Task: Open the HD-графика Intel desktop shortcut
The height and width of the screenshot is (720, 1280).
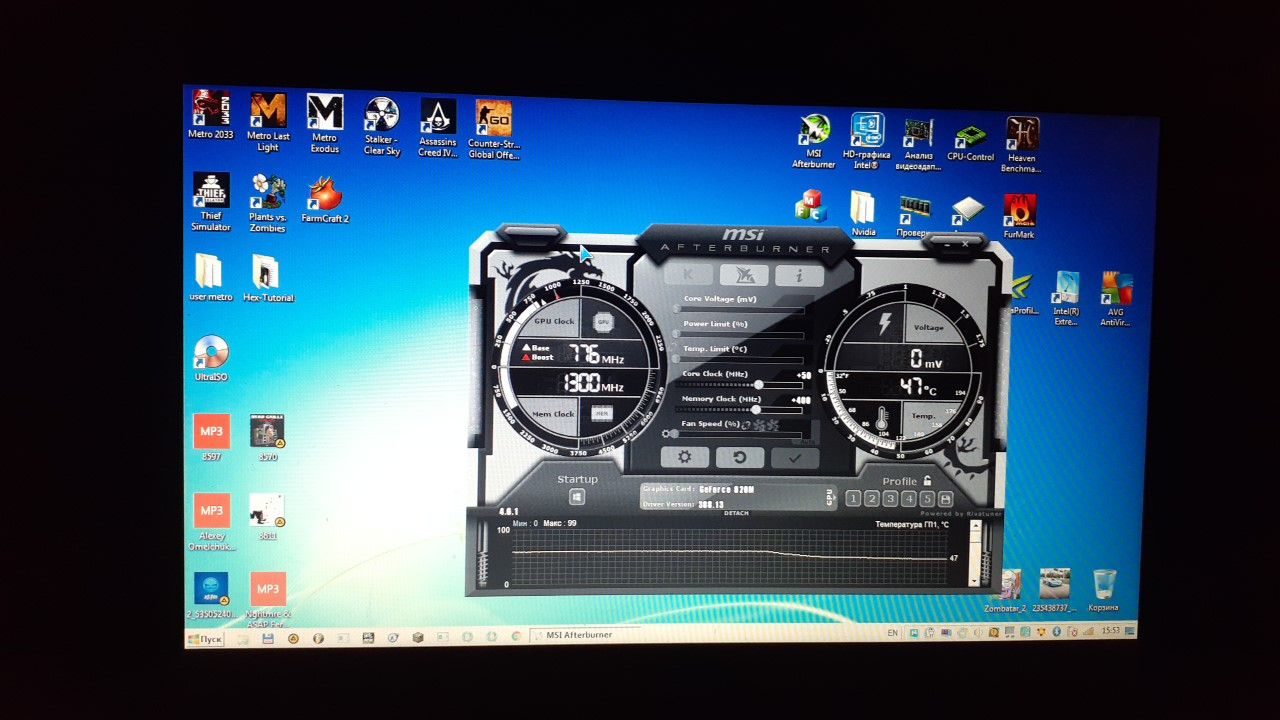Action: pyautogui.click(x=867, y=141)
